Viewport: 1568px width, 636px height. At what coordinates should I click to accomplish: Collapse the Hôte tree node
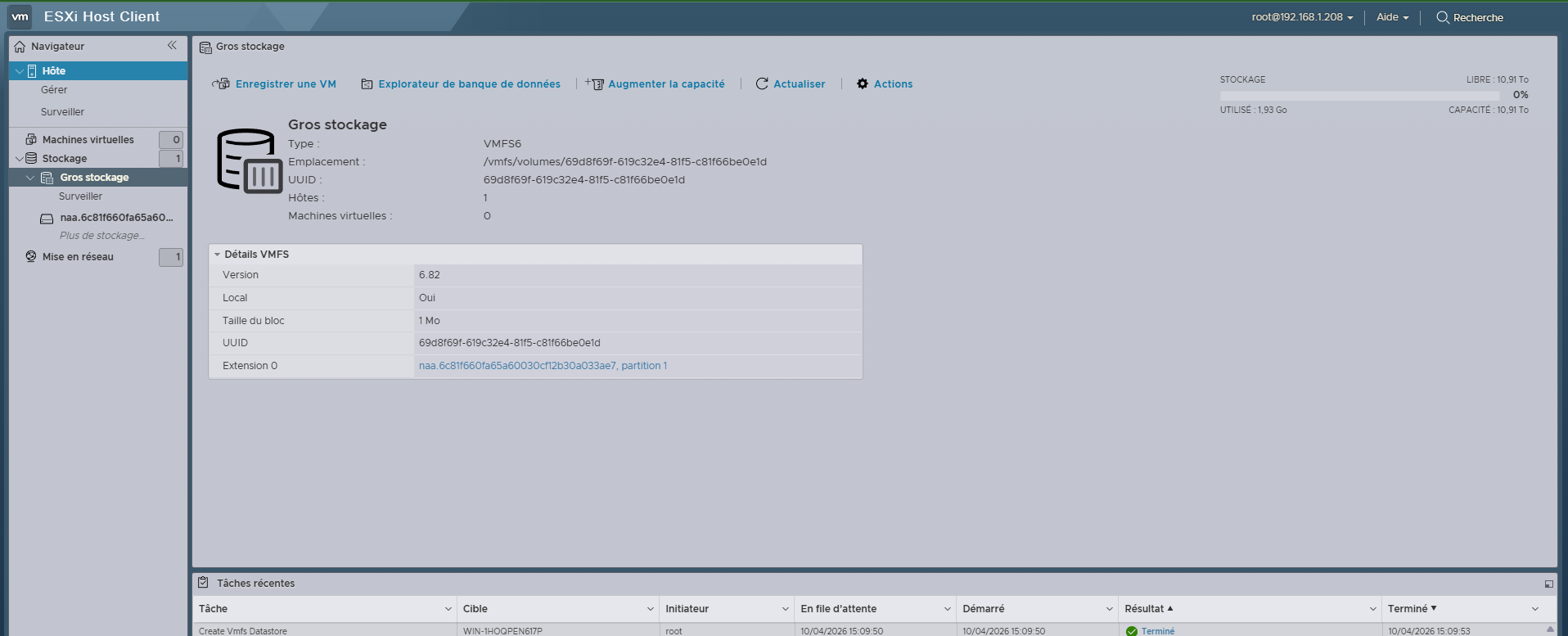click(19, 71)
